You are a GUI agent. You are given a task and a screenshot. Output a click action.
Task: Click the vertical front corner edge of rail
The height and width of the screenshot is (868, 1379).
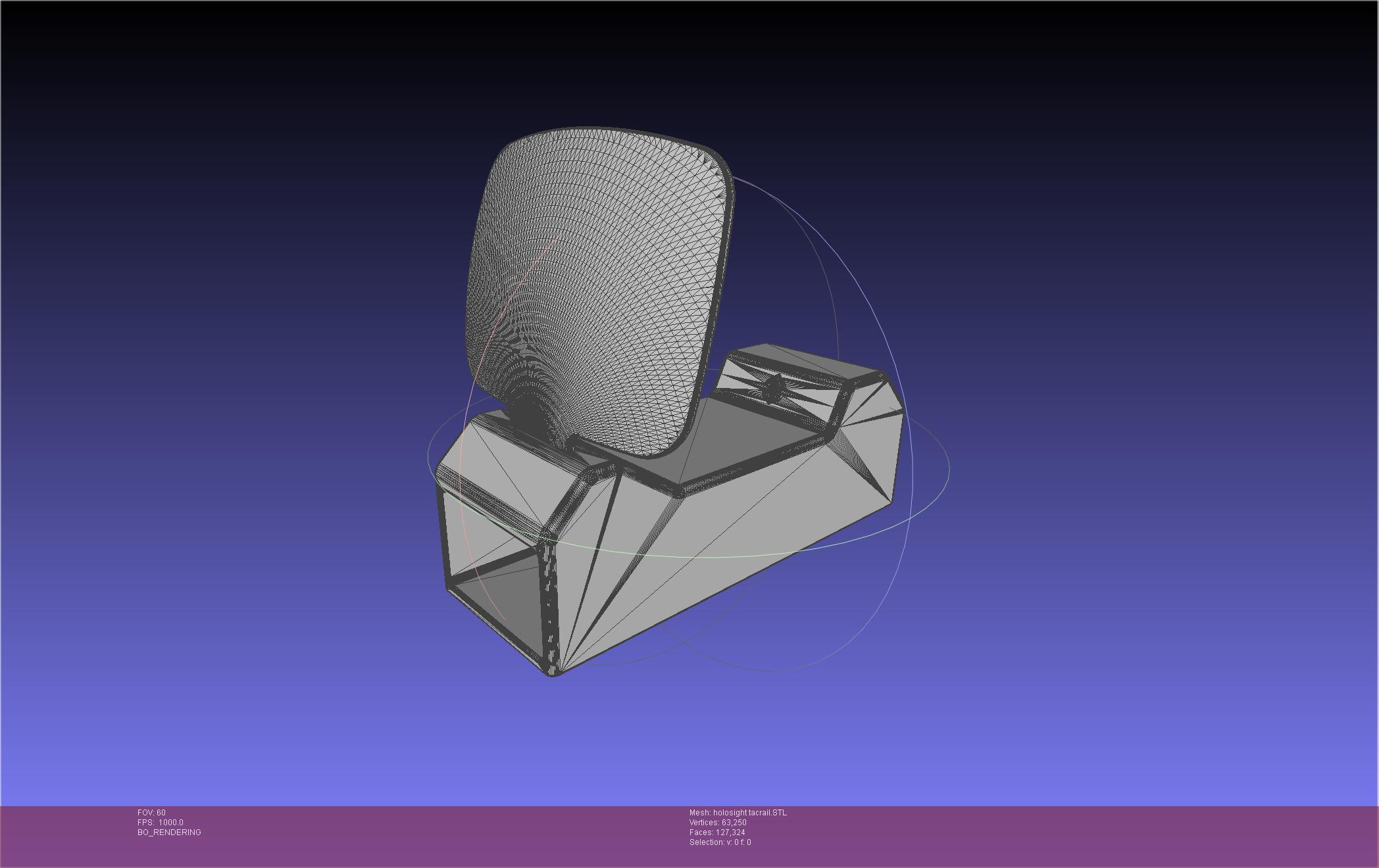(550, 605)
